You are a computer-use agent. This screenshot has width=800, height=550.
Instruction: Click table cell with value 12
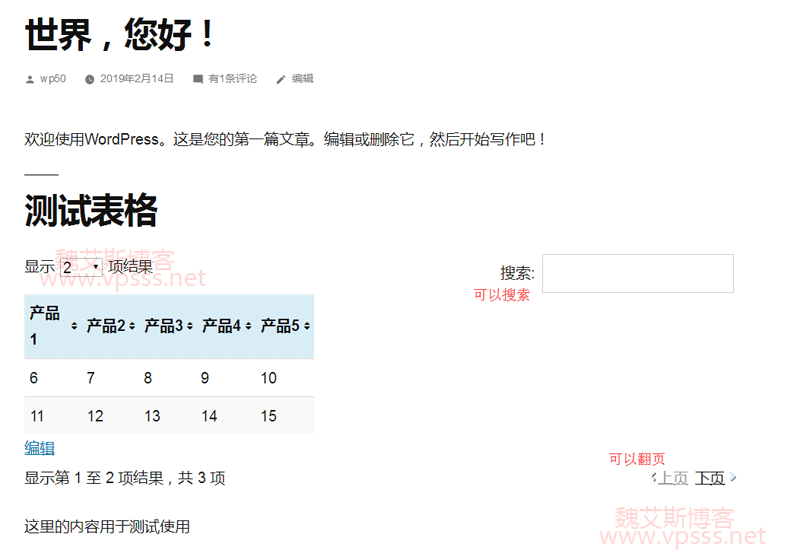[95, 416]
